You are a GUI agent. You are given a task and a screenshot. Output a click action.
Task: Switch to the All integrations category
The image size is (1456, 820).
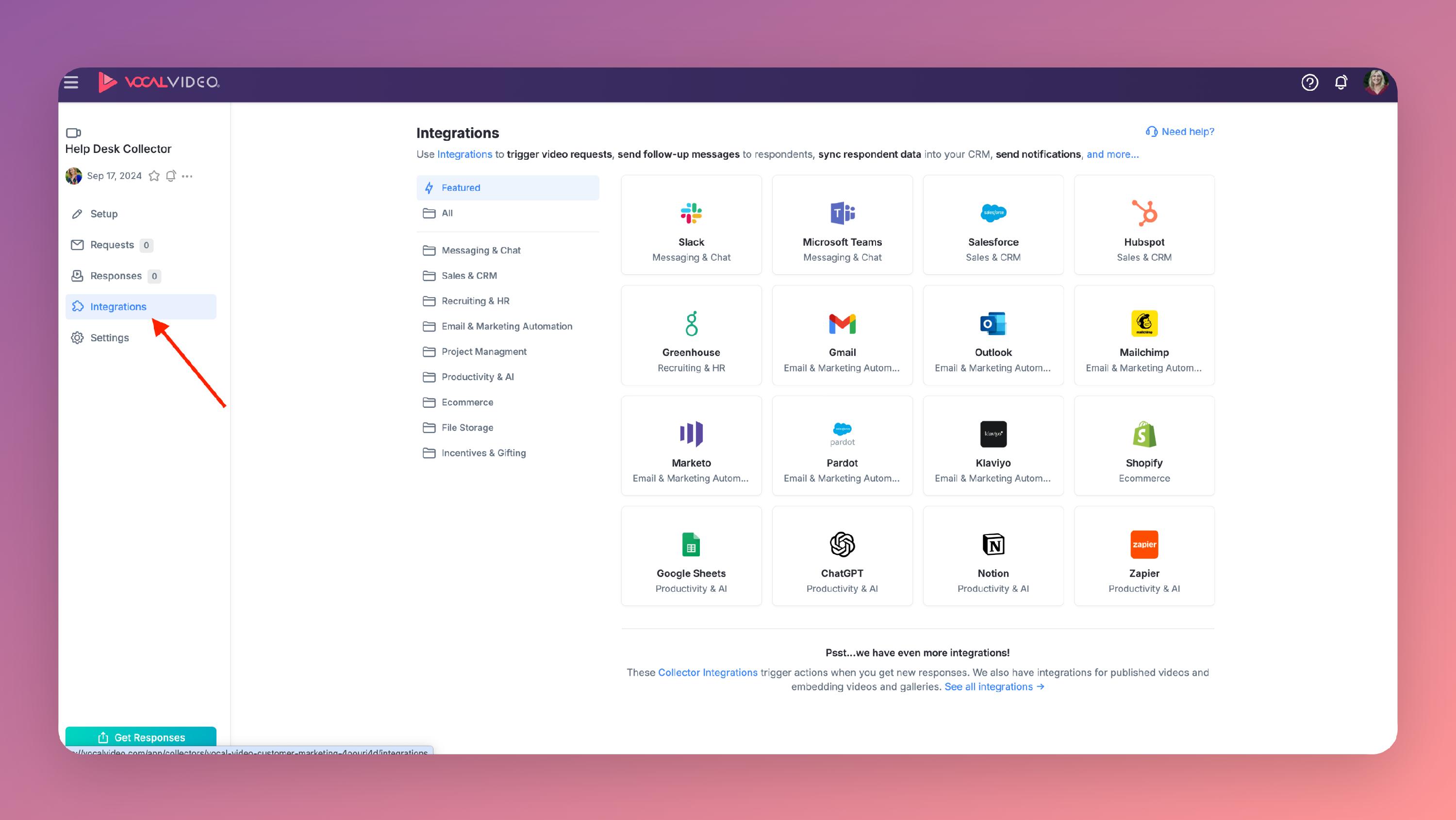point(447,213)
